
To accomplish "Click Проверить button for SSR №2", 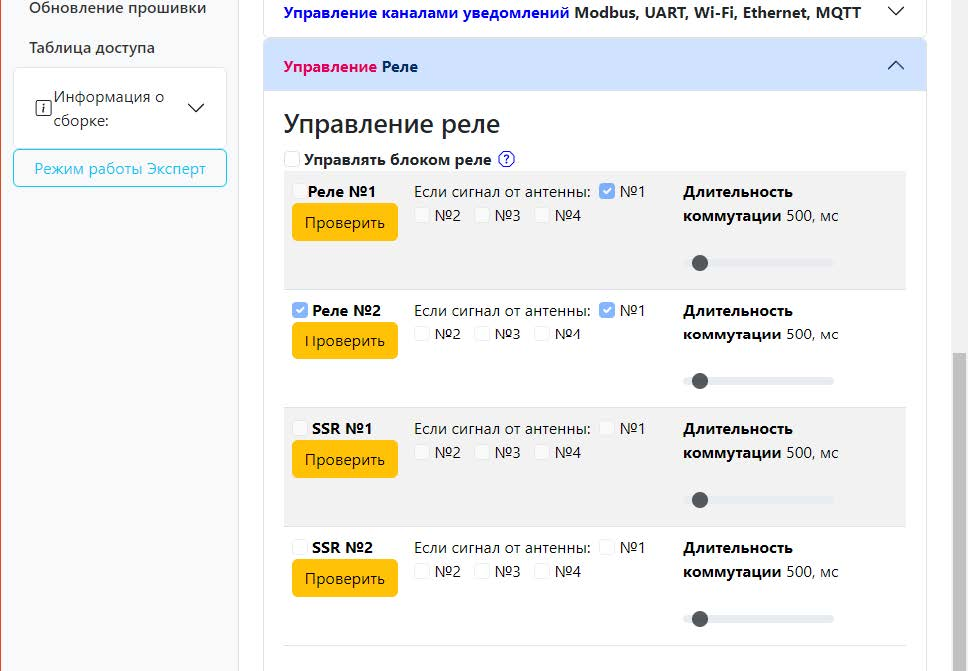I will click(x=344, y=578).
